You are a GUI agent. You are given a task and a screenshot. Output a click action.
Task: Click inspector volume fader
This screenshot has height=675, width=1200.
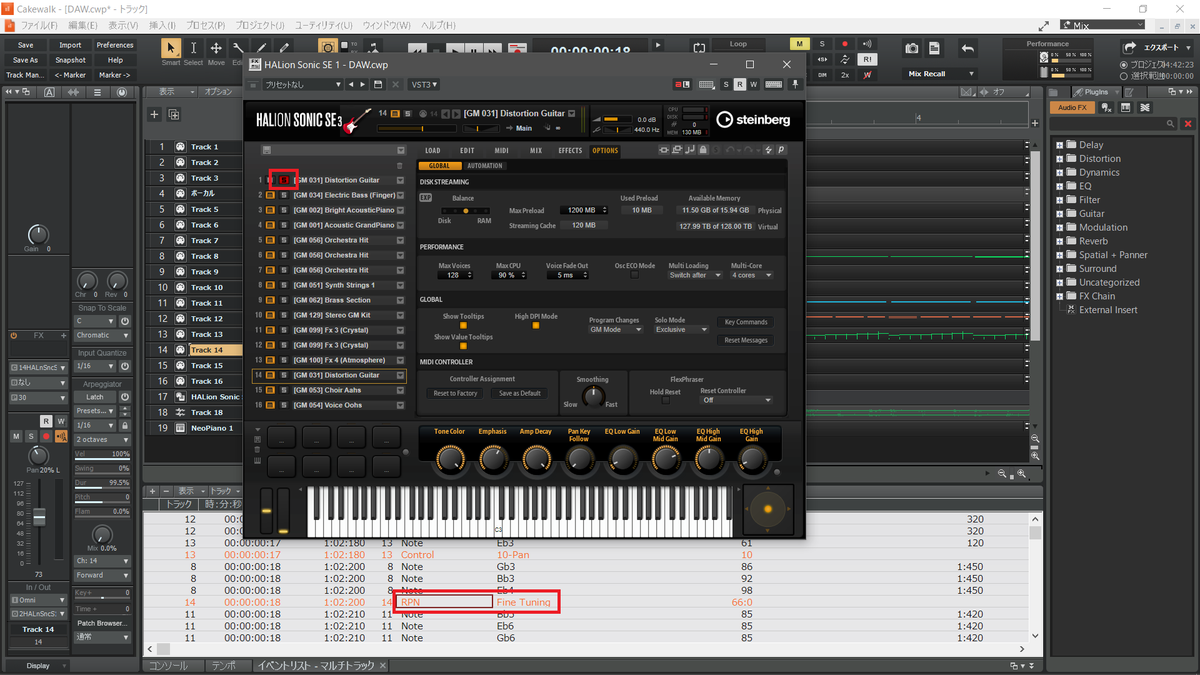click(x=40, y=517)
